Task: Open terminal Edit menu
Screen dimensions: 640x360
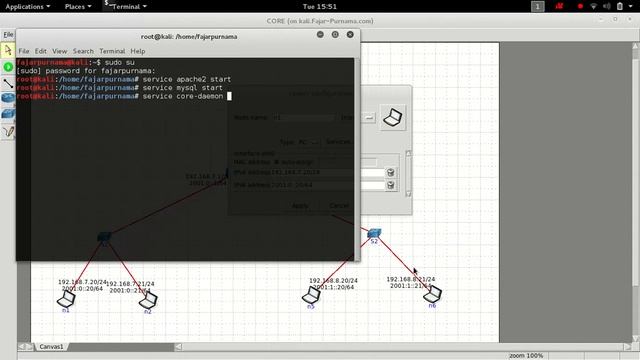Action: pyautogui.click(x=40, y=51)
